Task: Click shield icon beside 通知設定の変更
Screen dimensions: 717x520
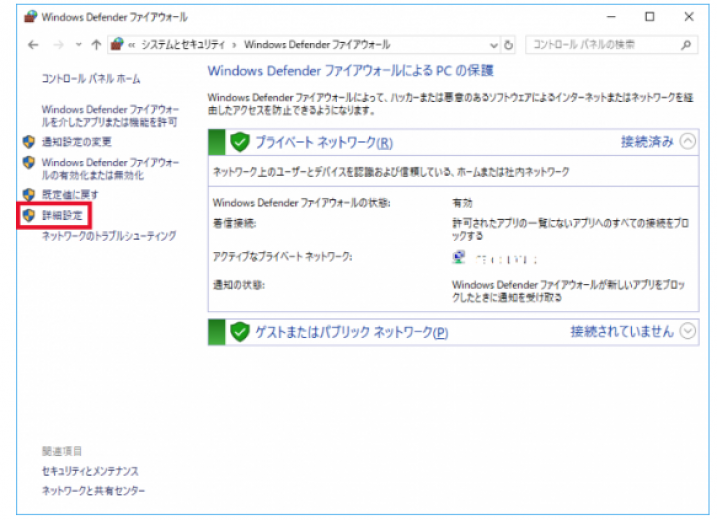Action: [29, 142]
